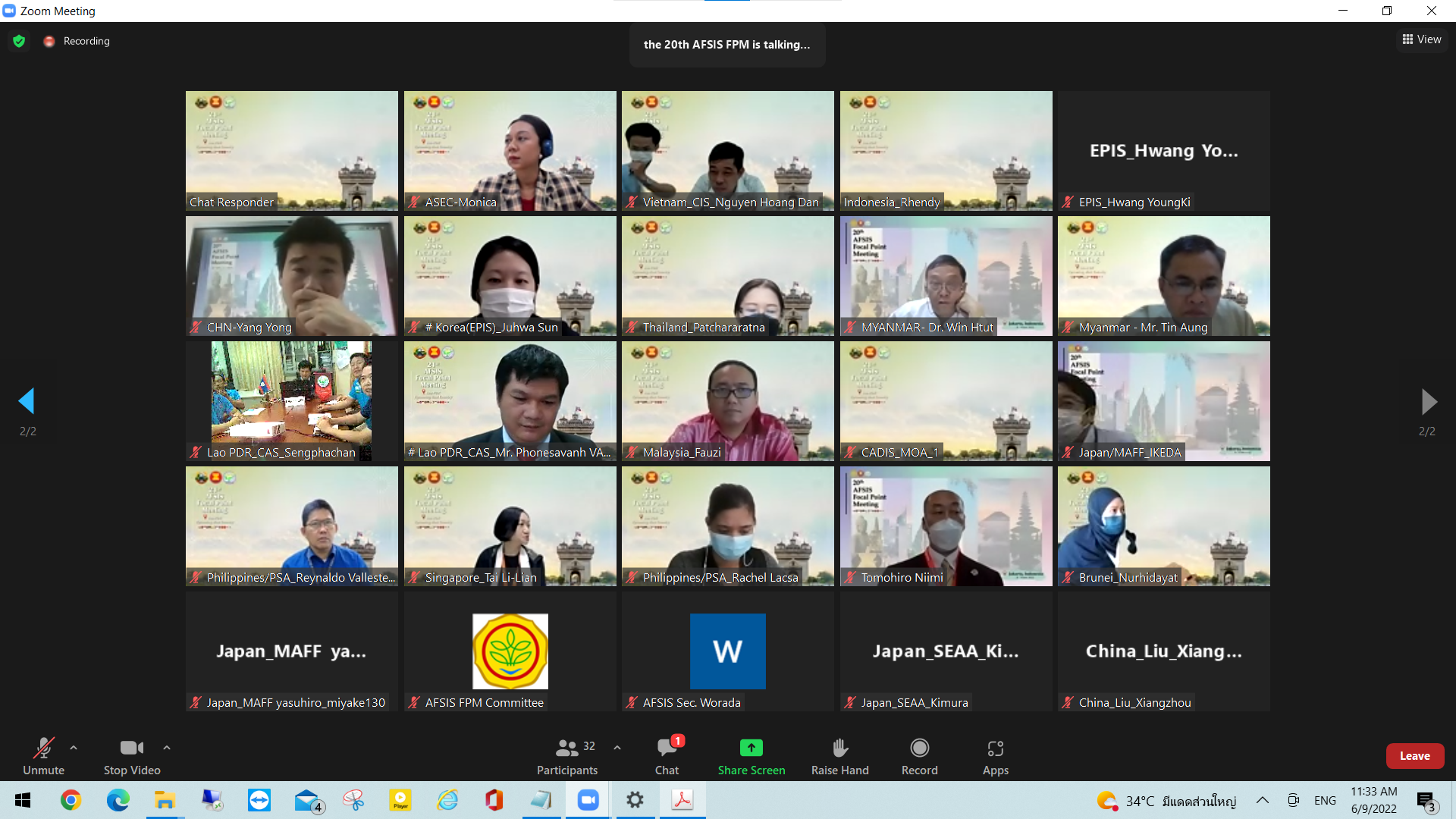This screenshot has height=819, width=1456.
Task: Click the red Leave button
Action: coord(1414,756)
